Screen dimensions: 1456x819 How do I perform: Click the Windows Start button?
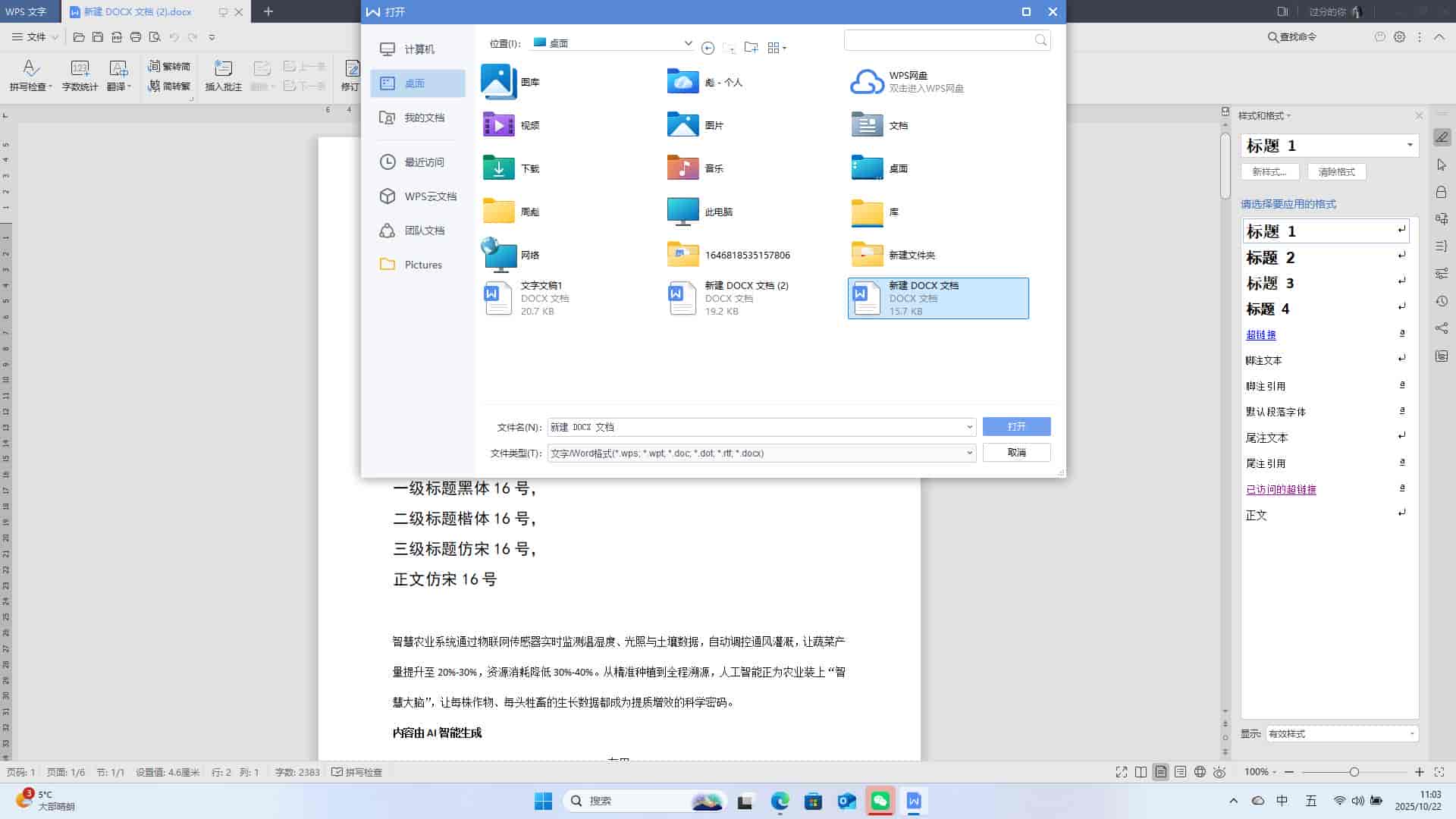click(544, 801)
